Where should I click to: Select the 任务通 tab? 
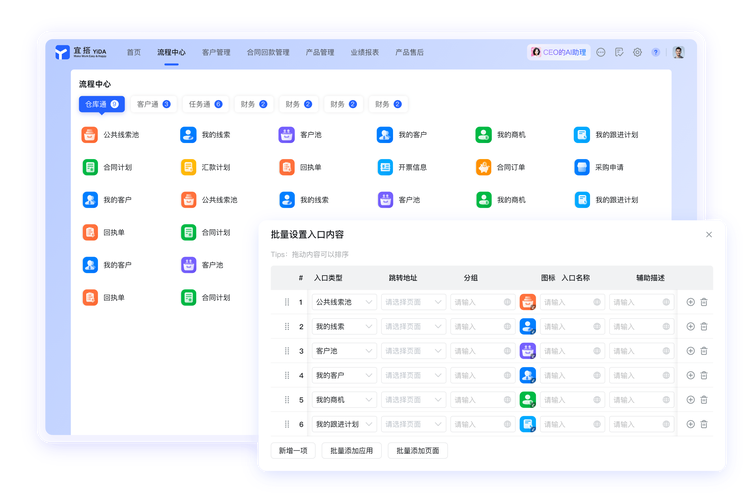click(205, 104)
